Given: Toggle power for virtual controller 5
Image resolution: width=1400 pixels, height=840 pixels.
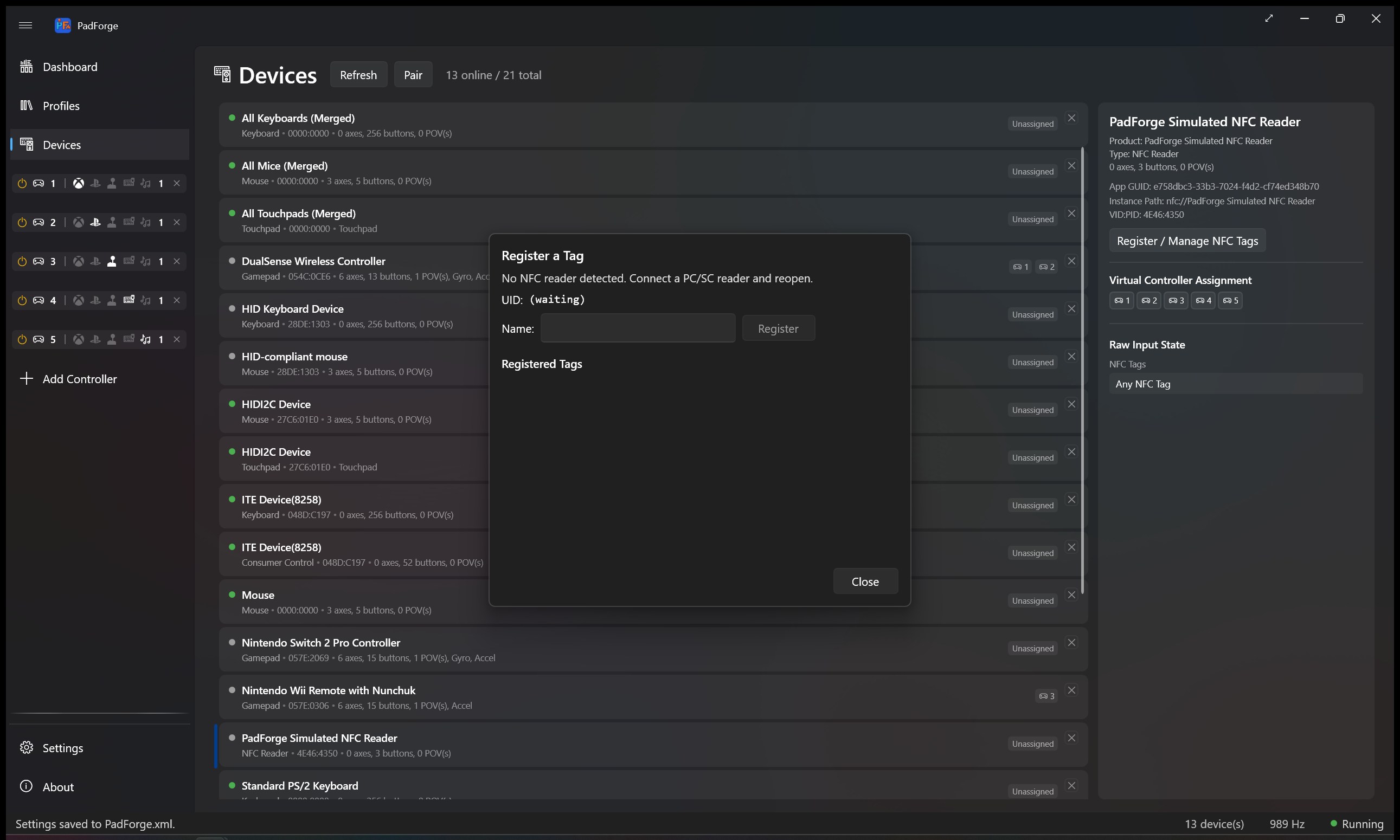Looking at the screenshot, I should [22, 340].
